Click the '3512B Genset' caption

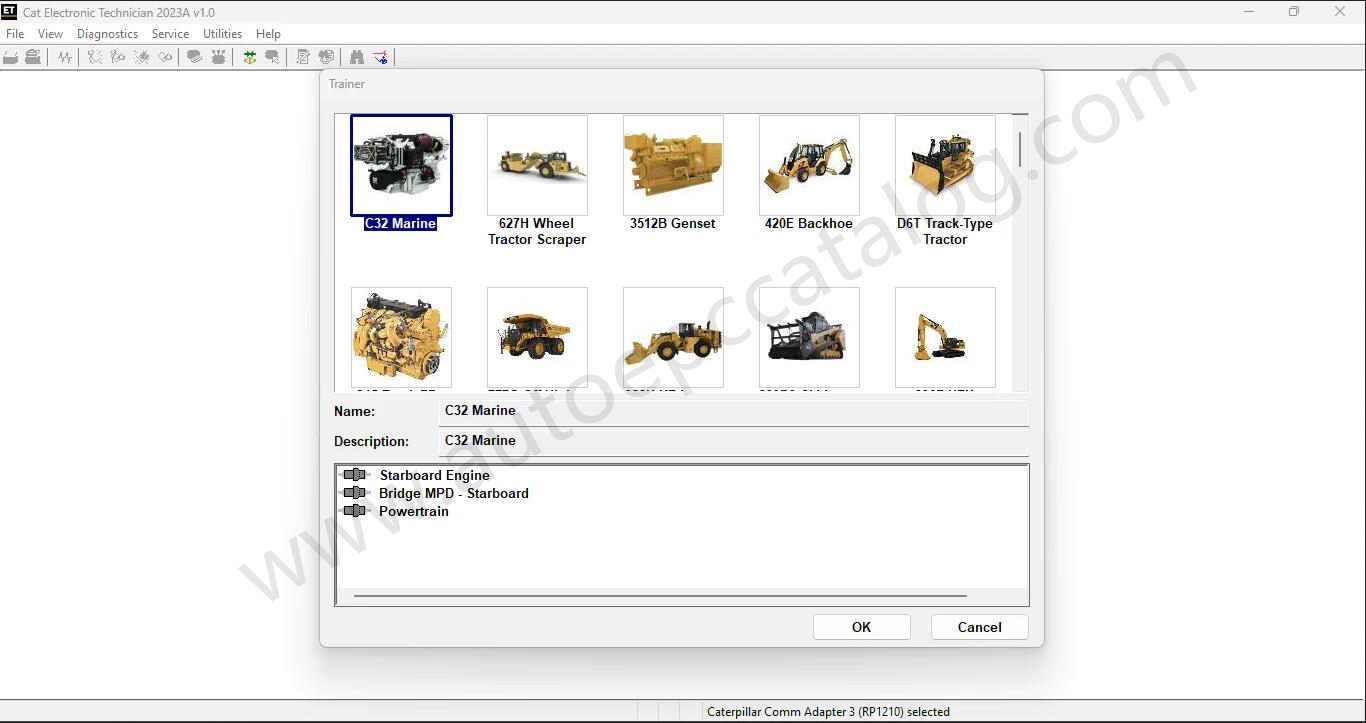(x=673, y=223)
